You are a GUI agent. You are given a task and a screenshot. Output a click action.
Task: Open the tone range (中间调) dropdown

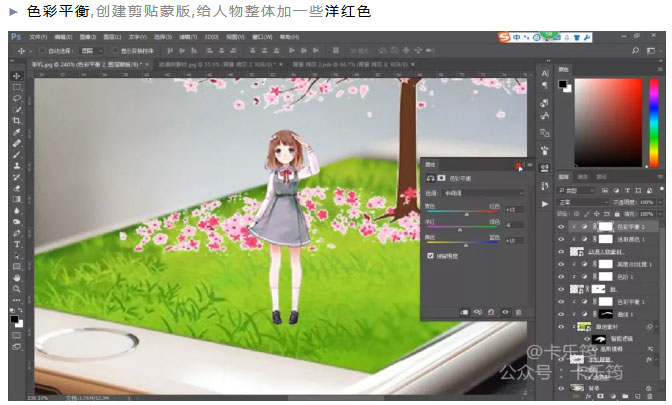point(483,193)
